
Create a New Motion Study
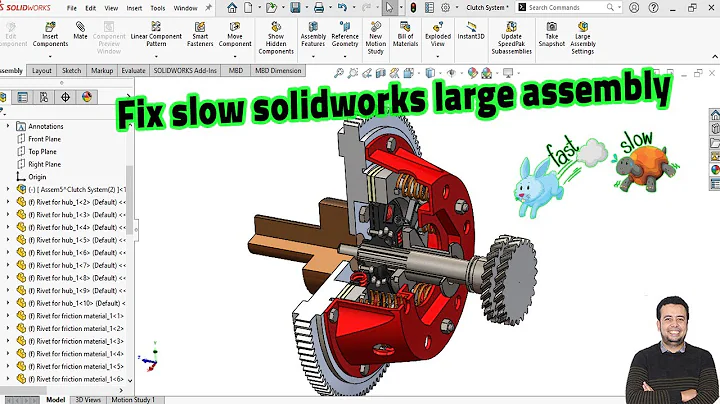[x=376, y=38]
